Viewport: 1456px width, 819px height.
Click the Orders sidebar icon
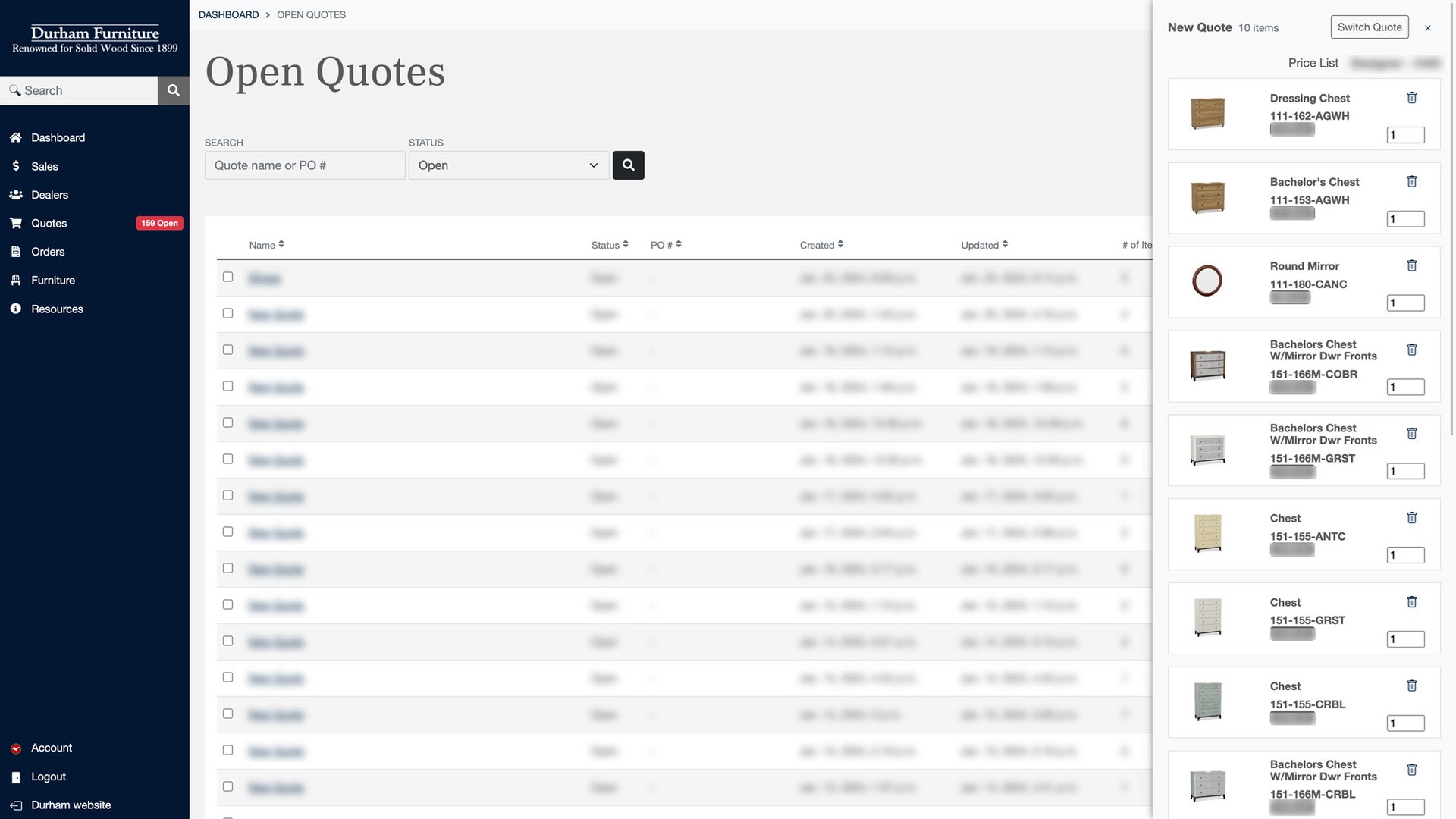point(15,252)
